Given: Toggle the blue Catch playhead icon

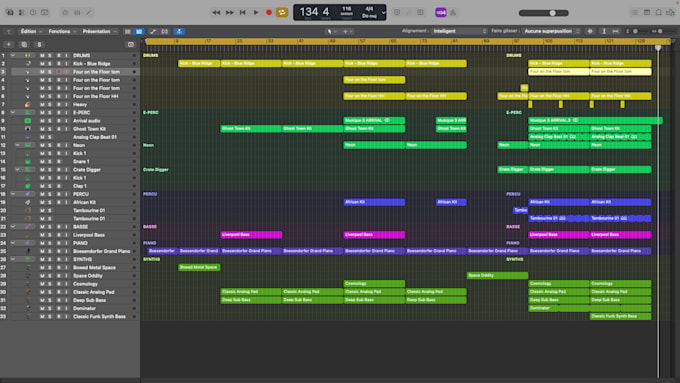Looking at the screenshot, I should tap(179, 31).
